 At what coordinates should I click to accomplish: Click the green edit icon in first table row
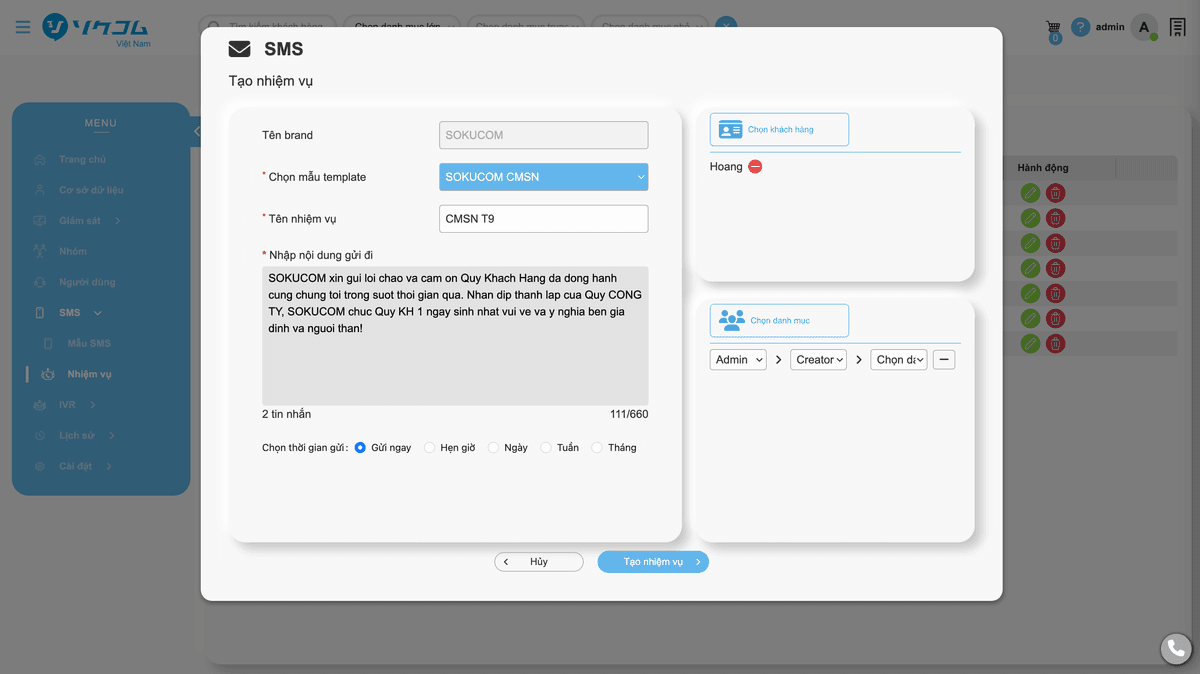(1030, 193)
